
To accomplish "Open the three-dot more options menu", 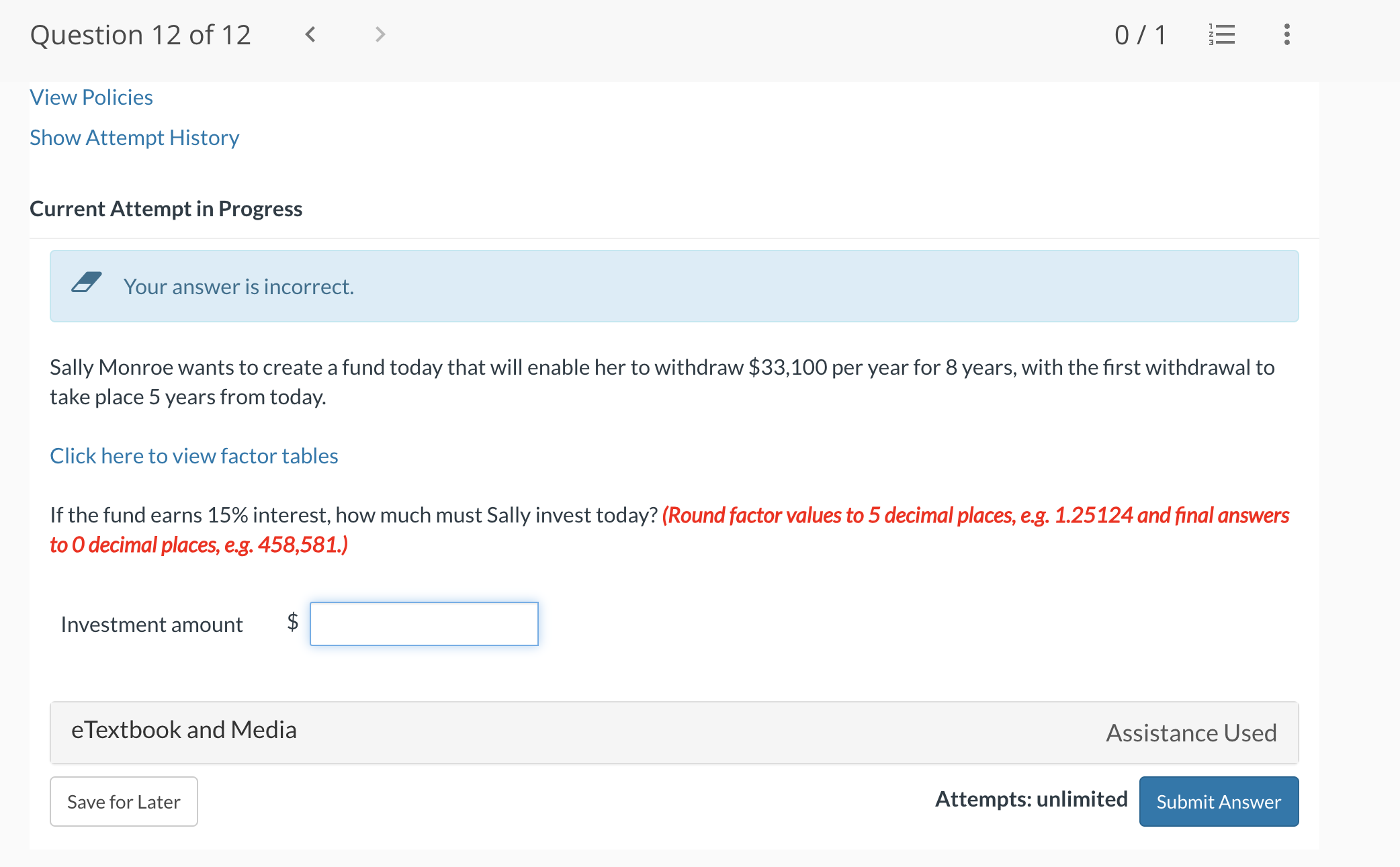I will [1286, 34].
